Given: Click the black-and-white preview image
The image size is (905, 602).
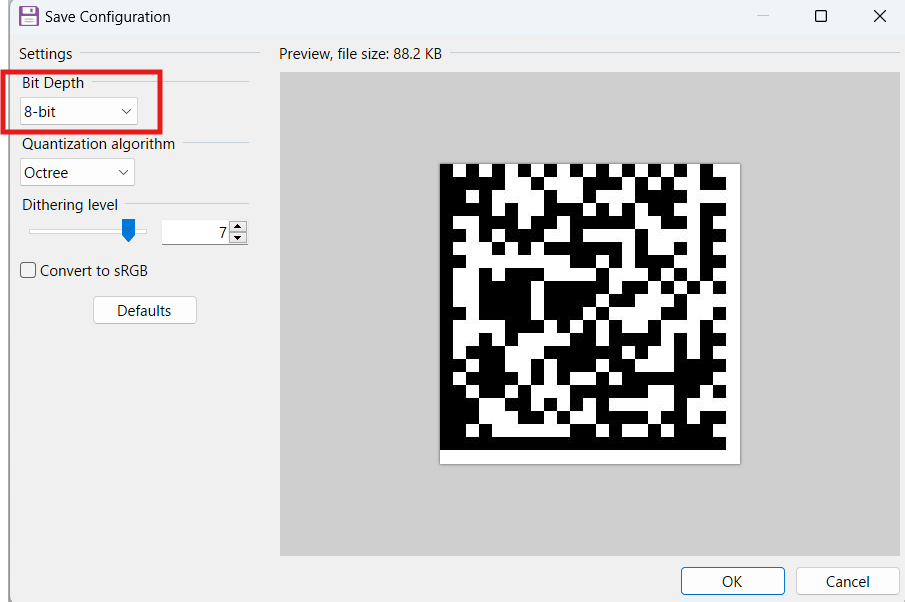Looking at the screenshot, I should [589, 313].
